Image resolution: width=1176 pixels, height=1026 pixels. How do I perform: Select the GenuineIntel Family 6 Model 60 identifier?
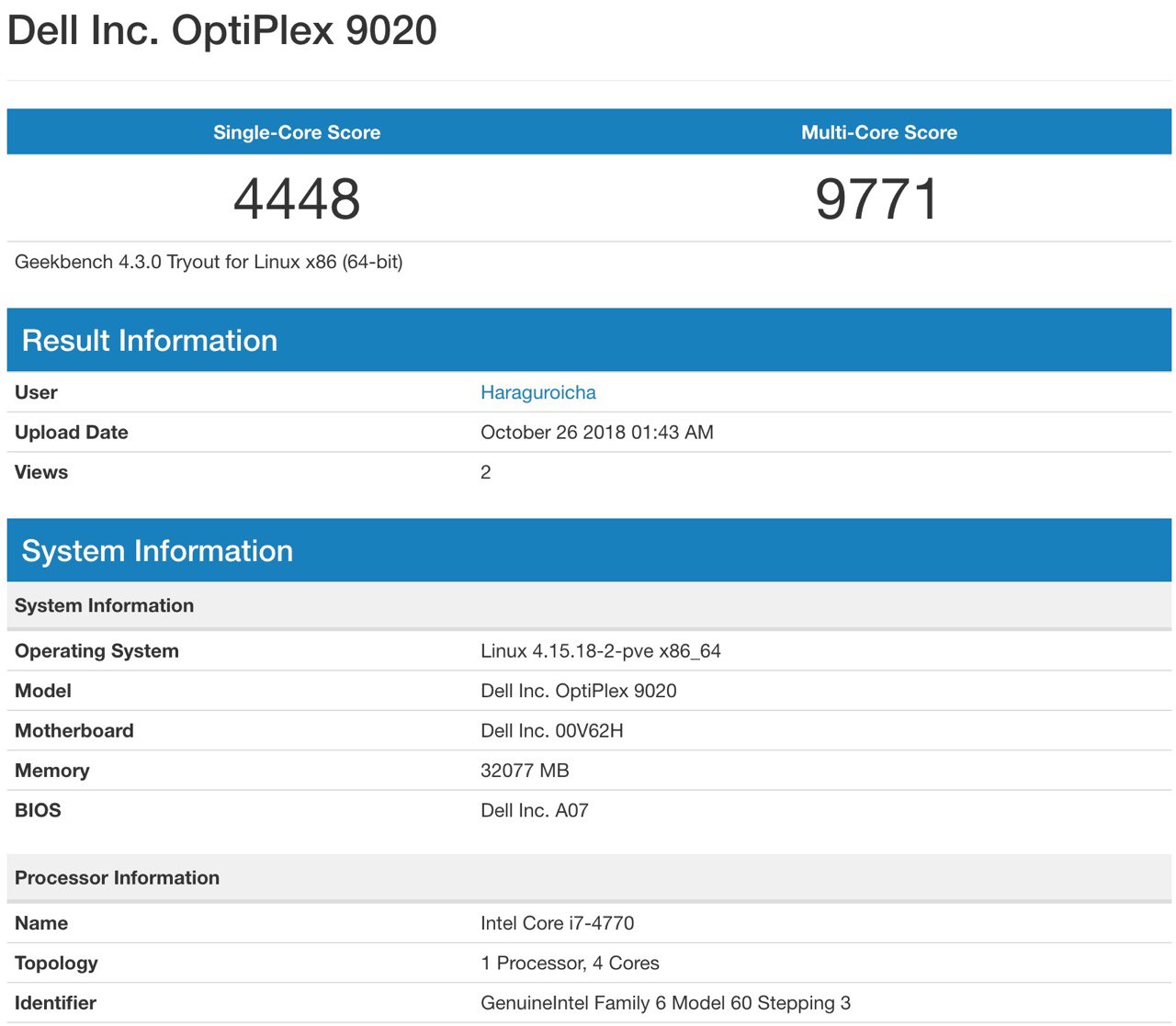(666, 1003)
